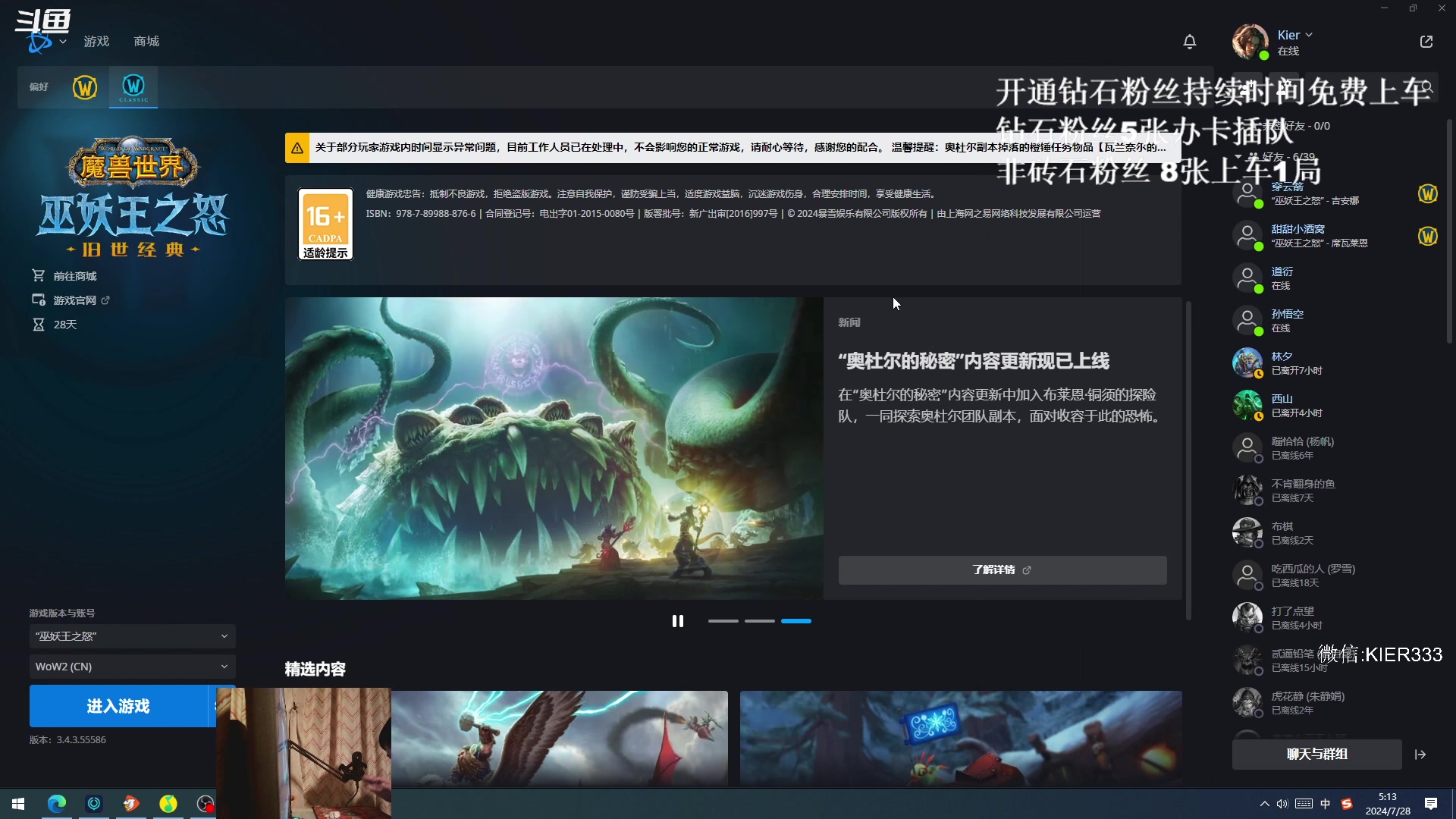Select the first carousel slide indicator
Image resolution: width=1456 pixels, height=819 pixels.
[723, 621]
